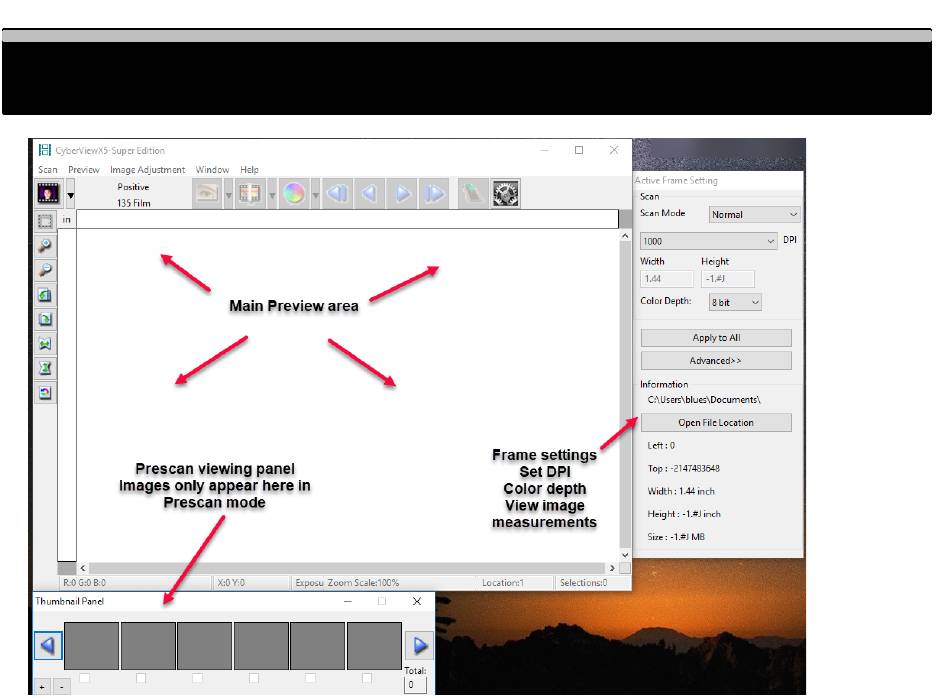Select the marquee selection tool

[45, 221]
